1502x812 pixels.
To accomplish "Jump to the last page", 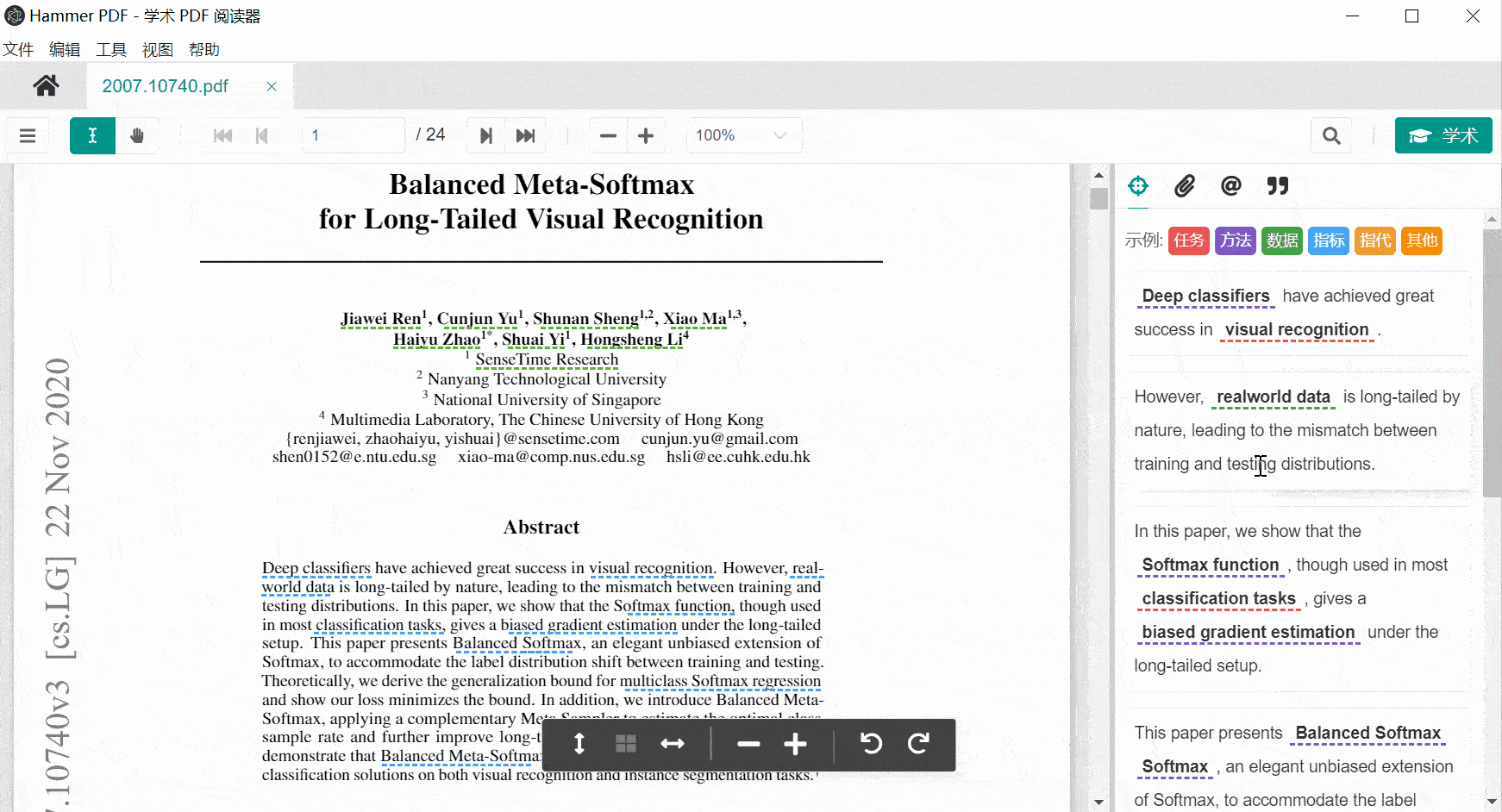I will [525, 135].
